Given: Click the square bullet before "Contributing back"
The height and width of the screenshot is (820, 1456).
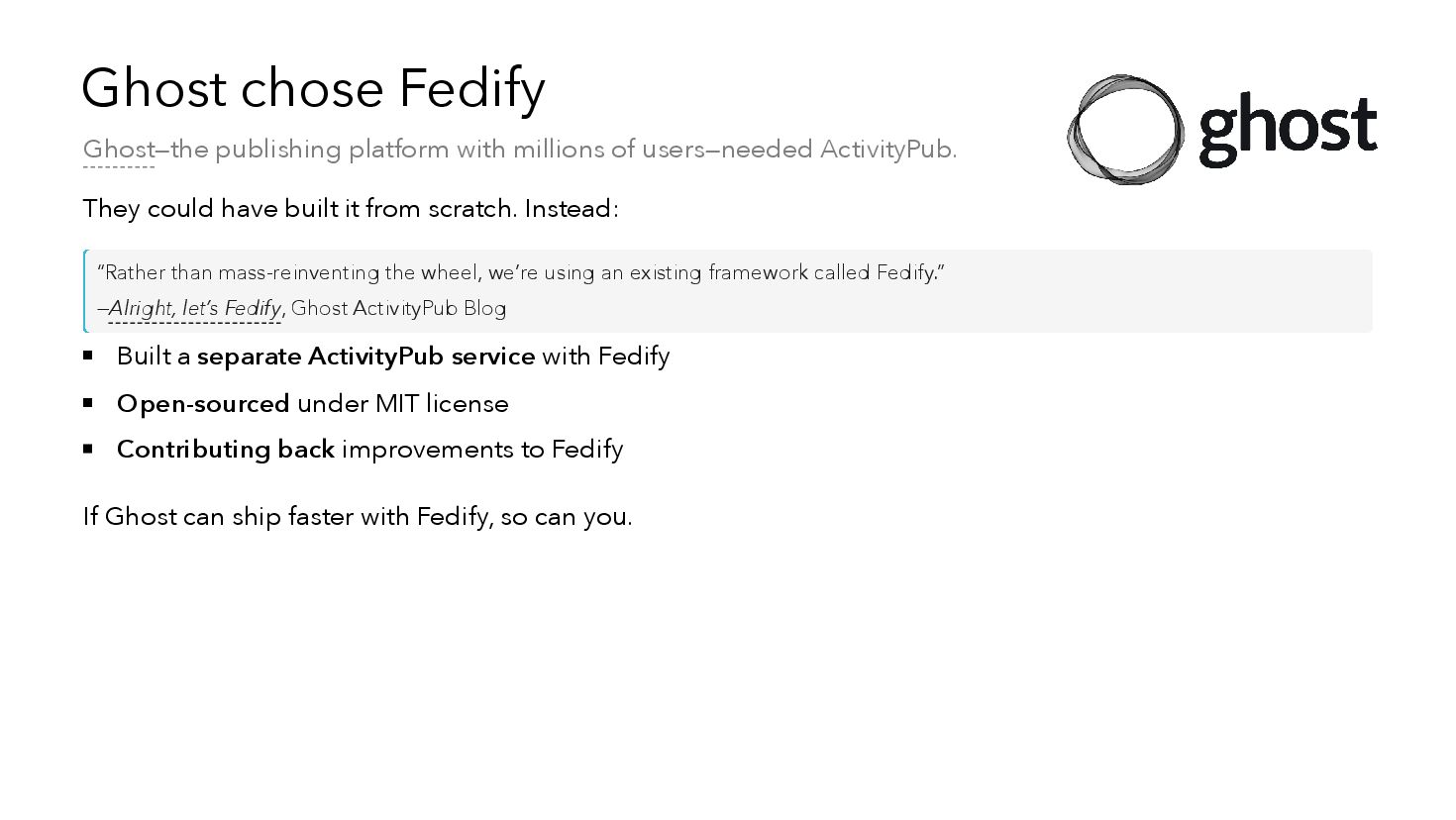Looking at the screenshot, I should [x=88, y=449].
